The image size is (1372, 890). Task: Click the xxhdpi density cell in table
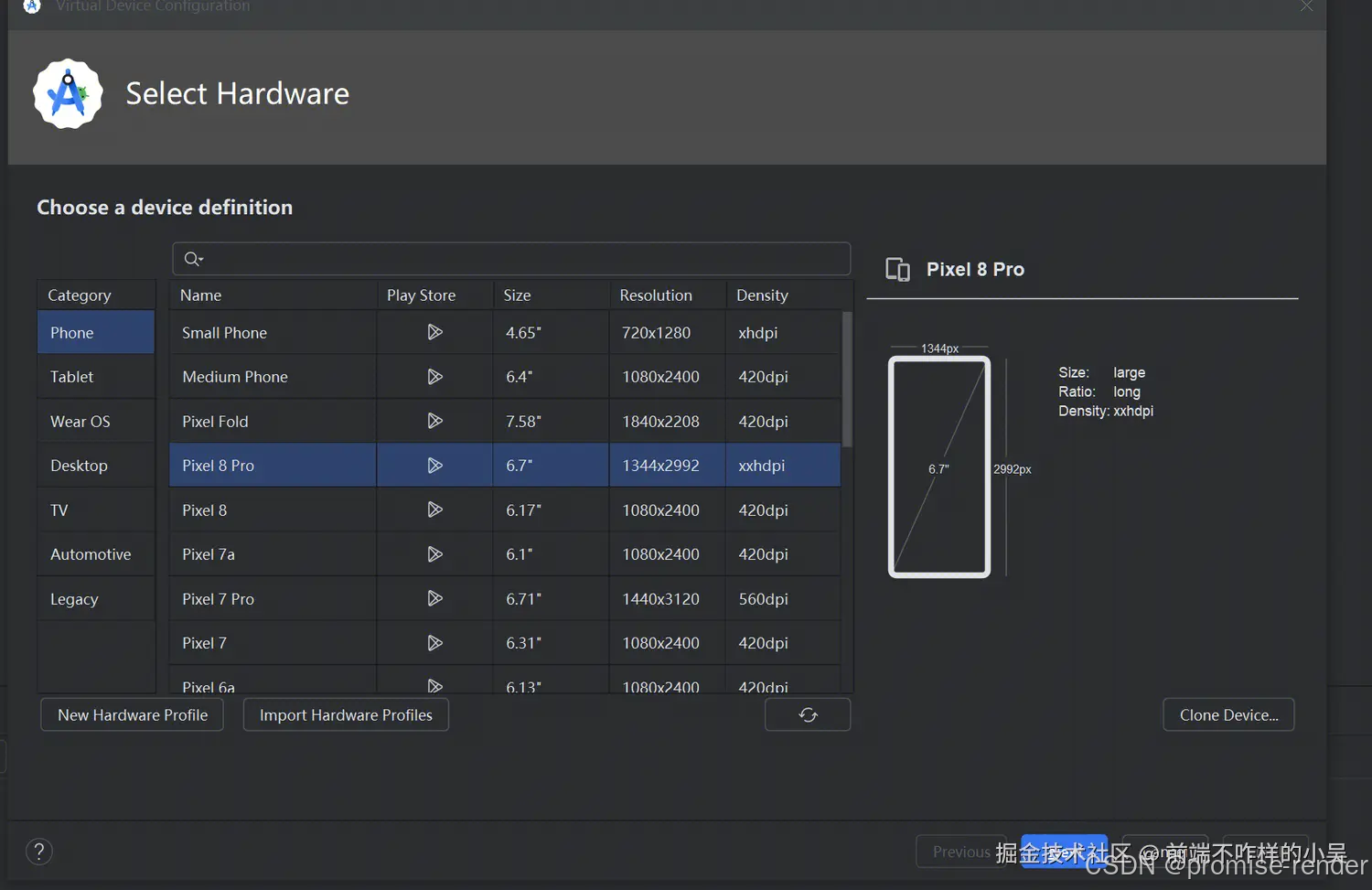click(783, 466)
